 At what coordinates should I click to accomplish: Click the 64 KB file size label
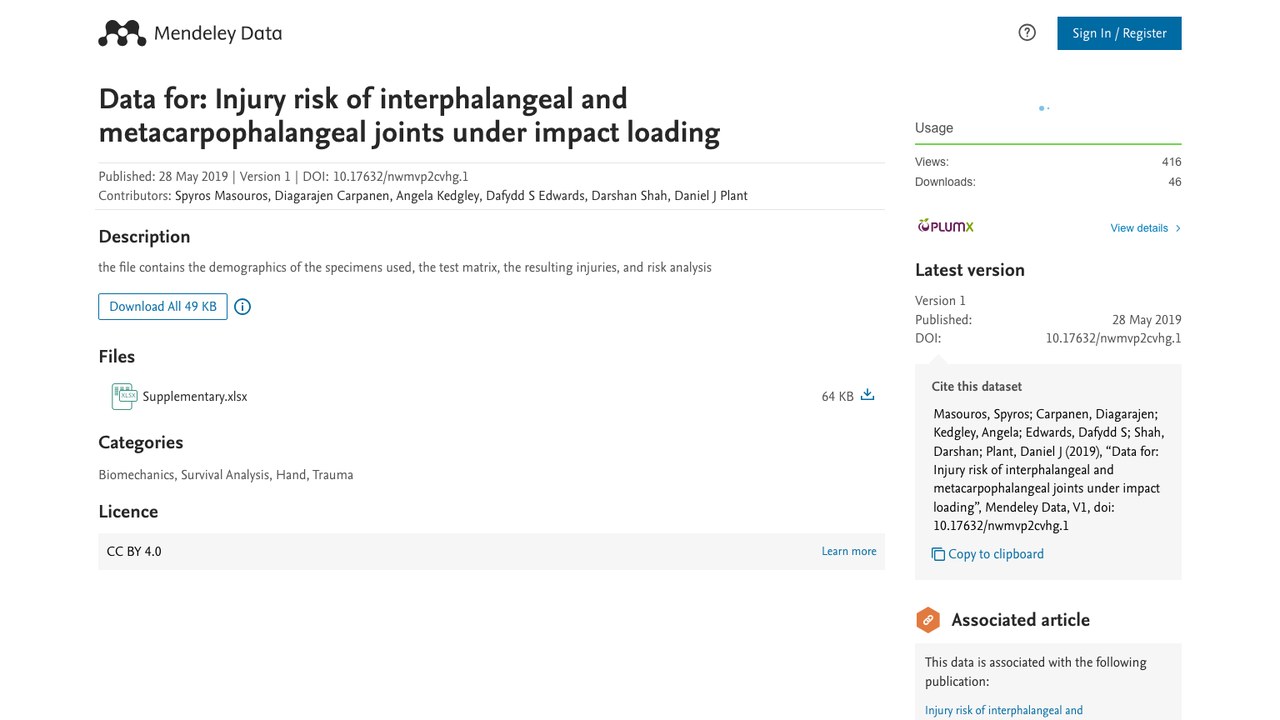click(838, 397)
